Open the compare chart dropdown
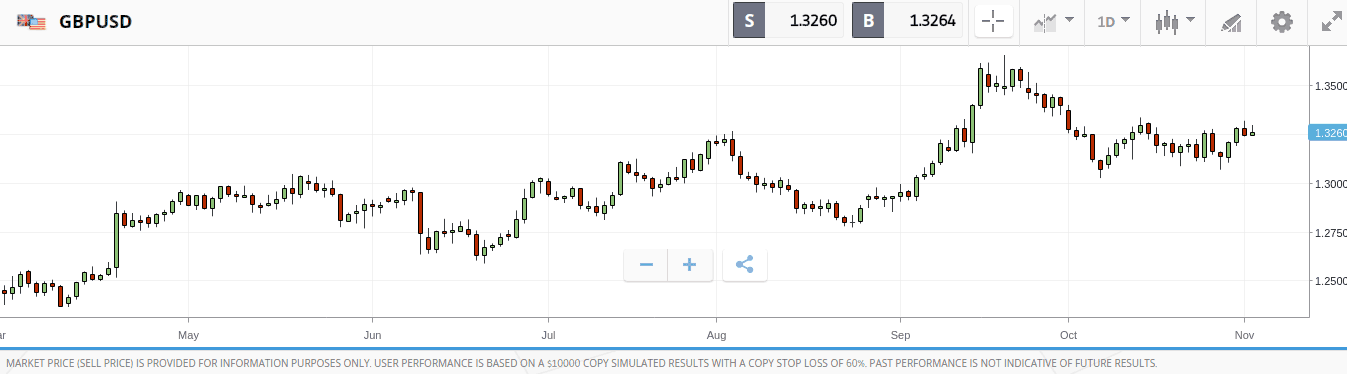1347x374 pixels. click(1053, 21)
